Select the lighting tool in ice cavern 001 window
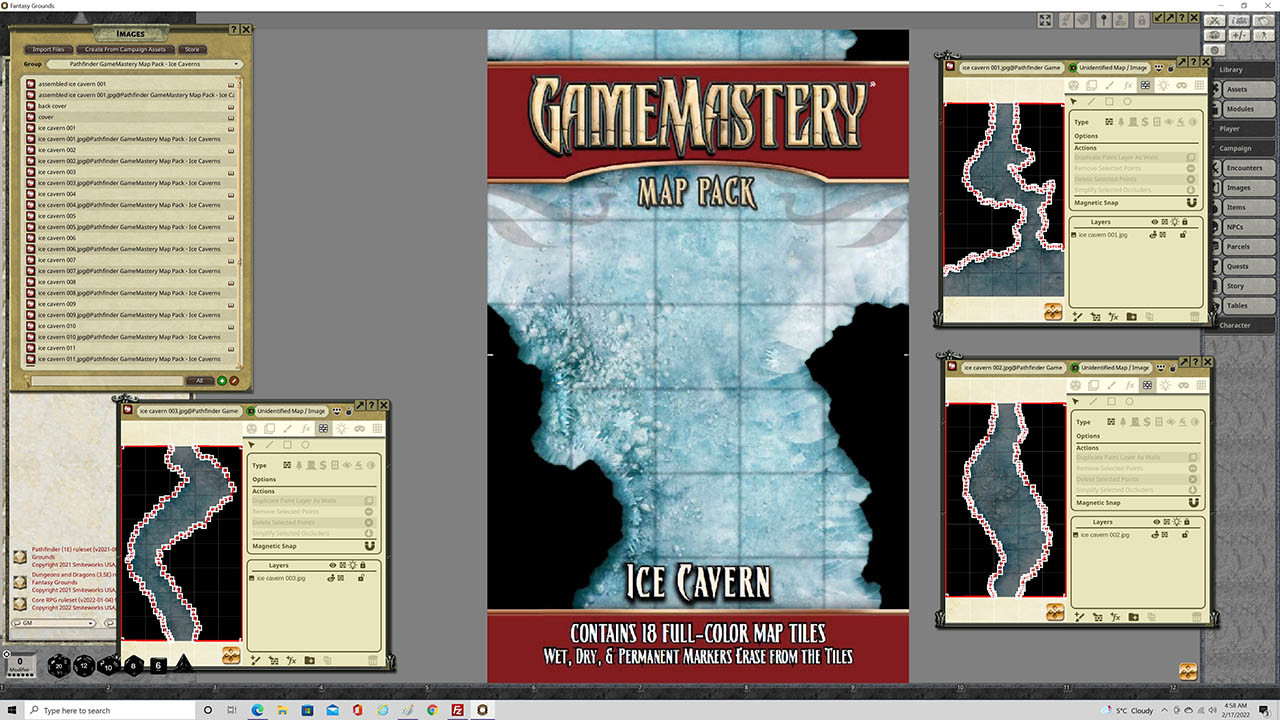Image resolution: width=1280 pixels, height=720 pixels. (x=1163, y=86)
